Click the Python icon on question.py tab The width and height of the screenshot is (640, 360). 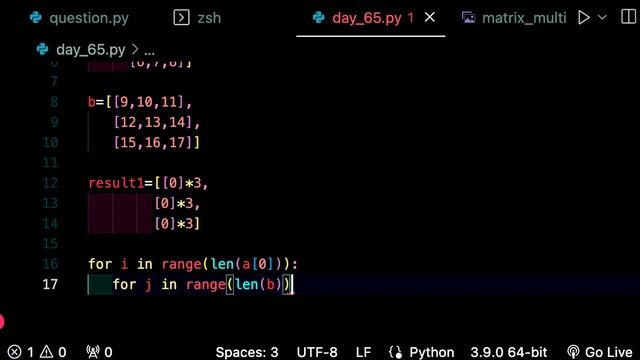pos(36,18)
